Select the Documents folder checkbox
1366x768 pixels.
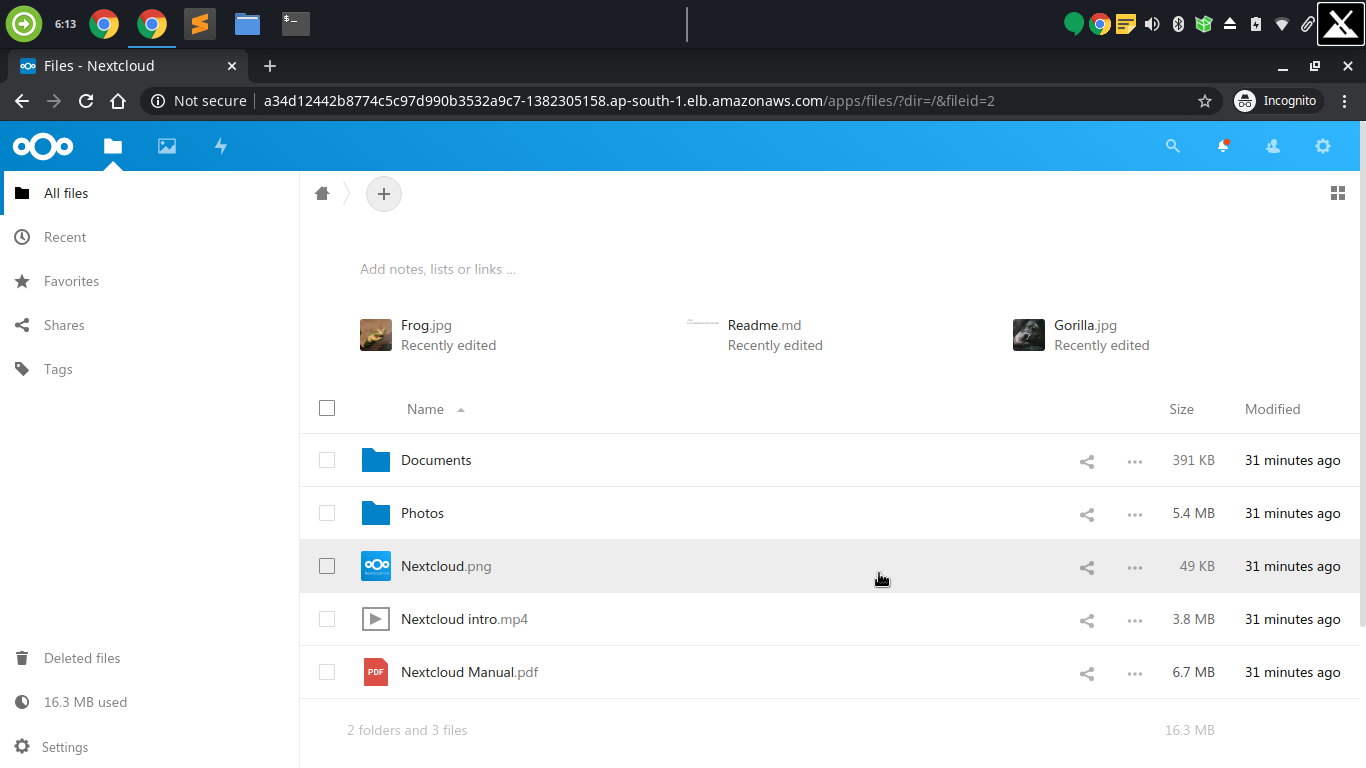(x=327, y=460)
